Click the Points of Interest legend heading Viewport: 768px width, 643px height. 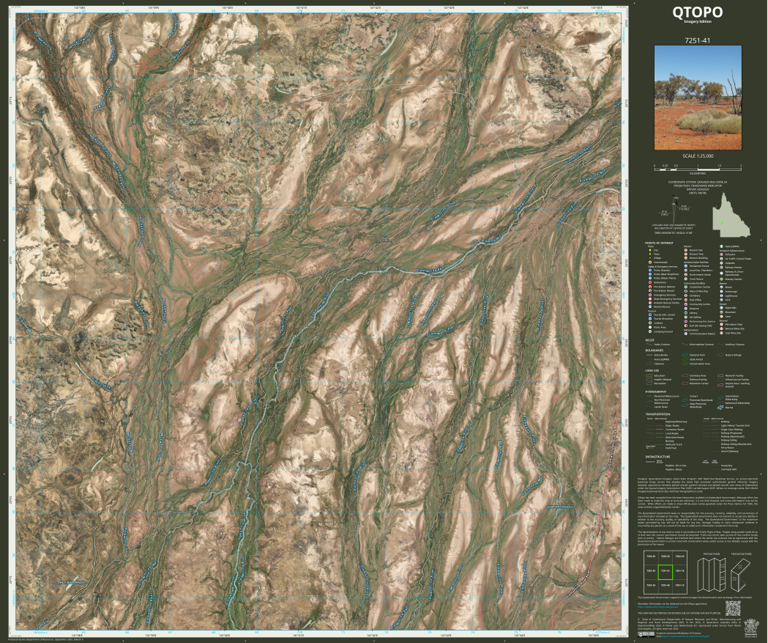[659, 243]
